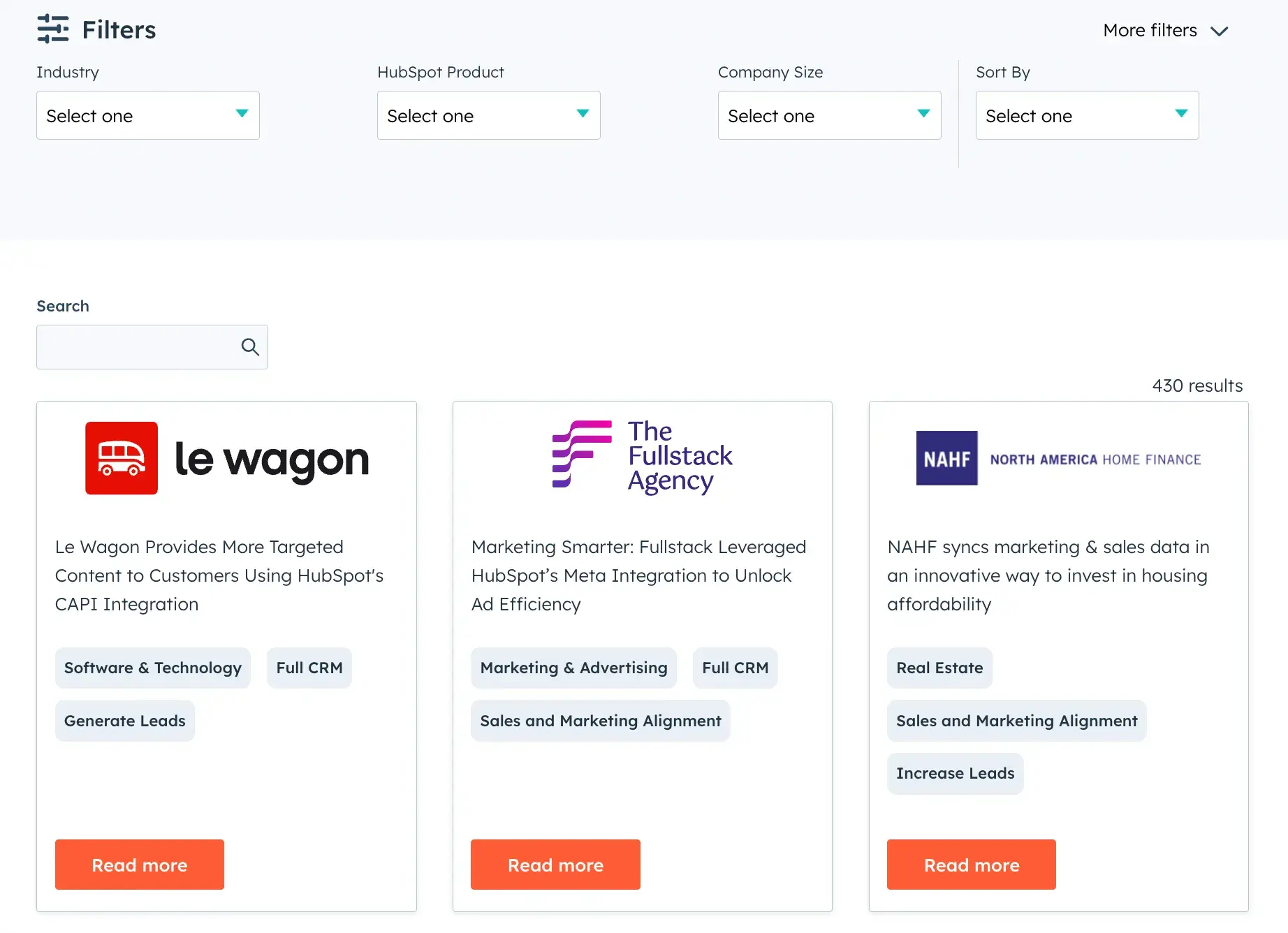This screenshot has width=1288, height=933.
Task: Click Read more on Le Wagon card
Action: [140, 865]
